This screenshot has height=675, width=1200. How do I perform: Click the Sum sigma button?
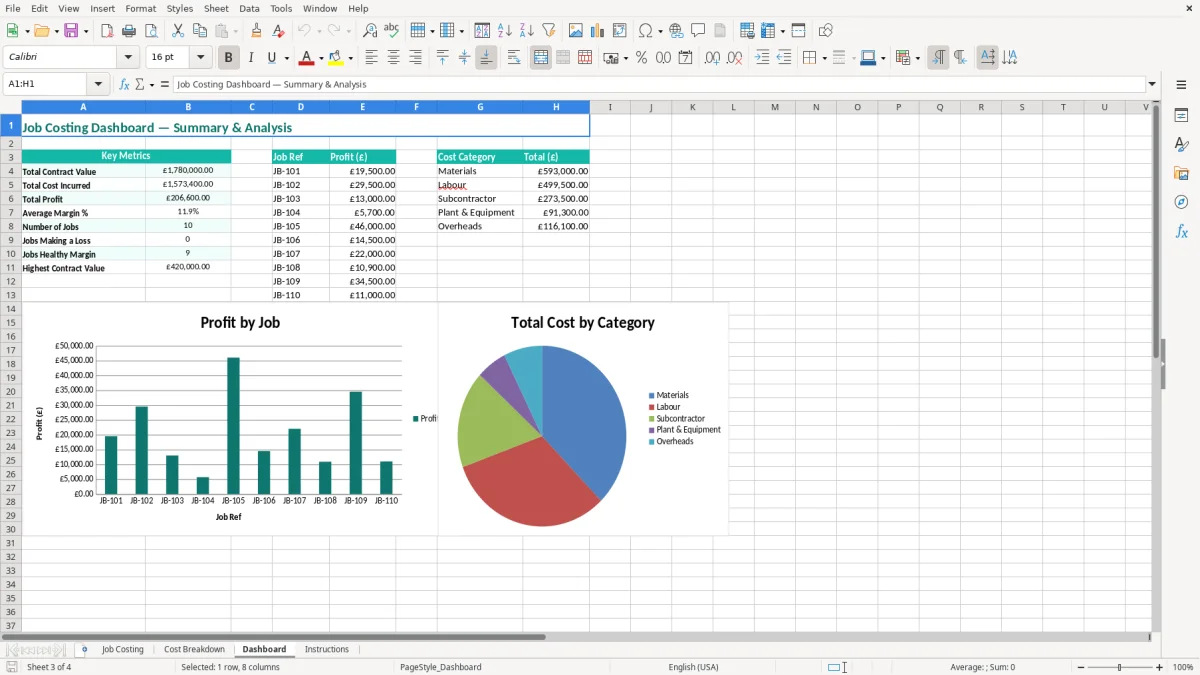point(141,84)
